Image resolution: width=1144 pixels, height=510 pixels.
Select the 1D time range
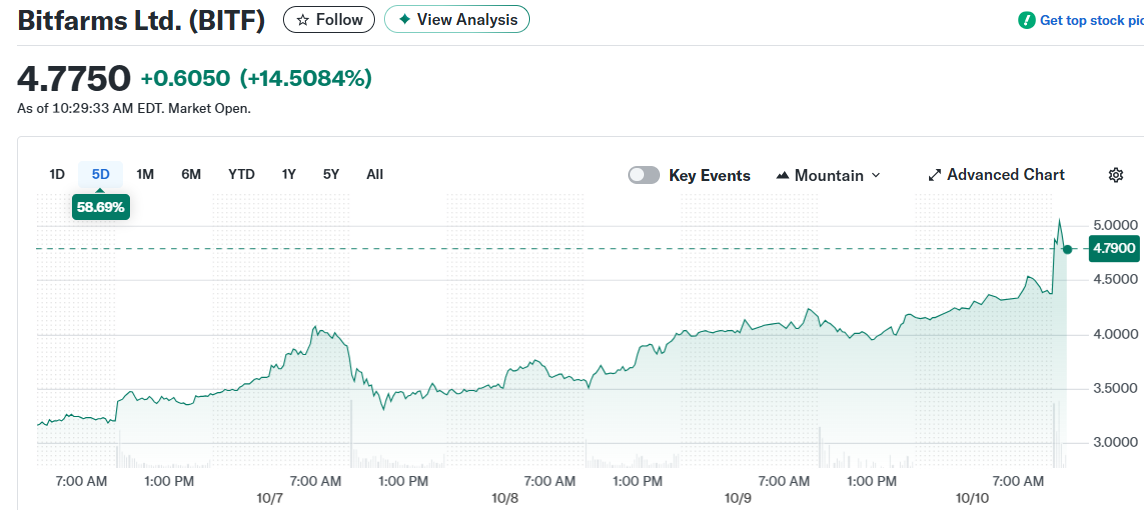click(57, 174)
